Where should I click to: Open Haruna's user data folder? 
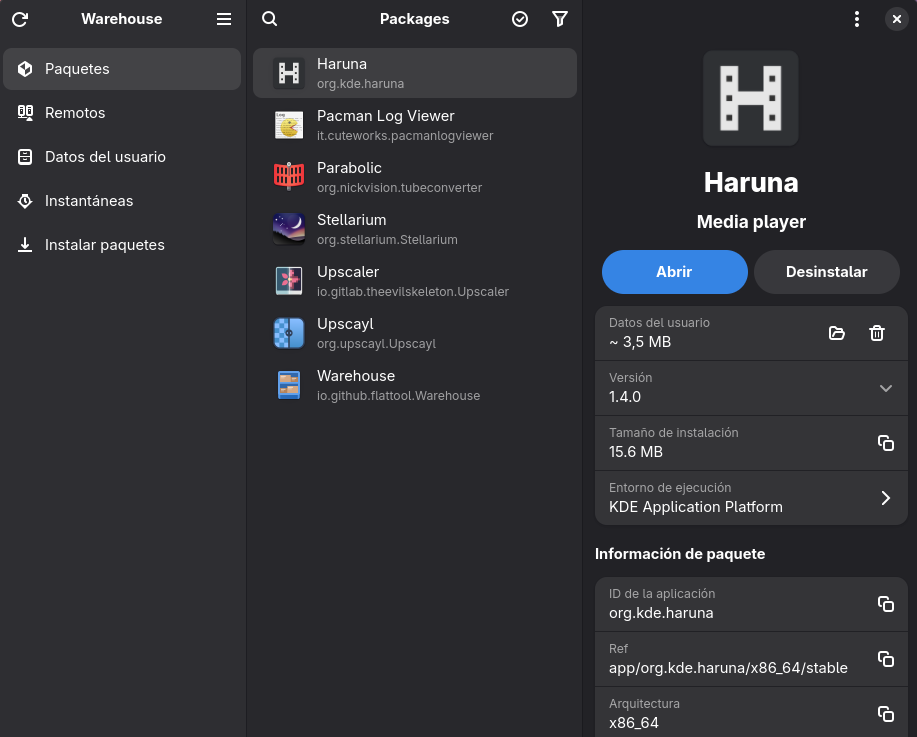click(x=837, y=333)
